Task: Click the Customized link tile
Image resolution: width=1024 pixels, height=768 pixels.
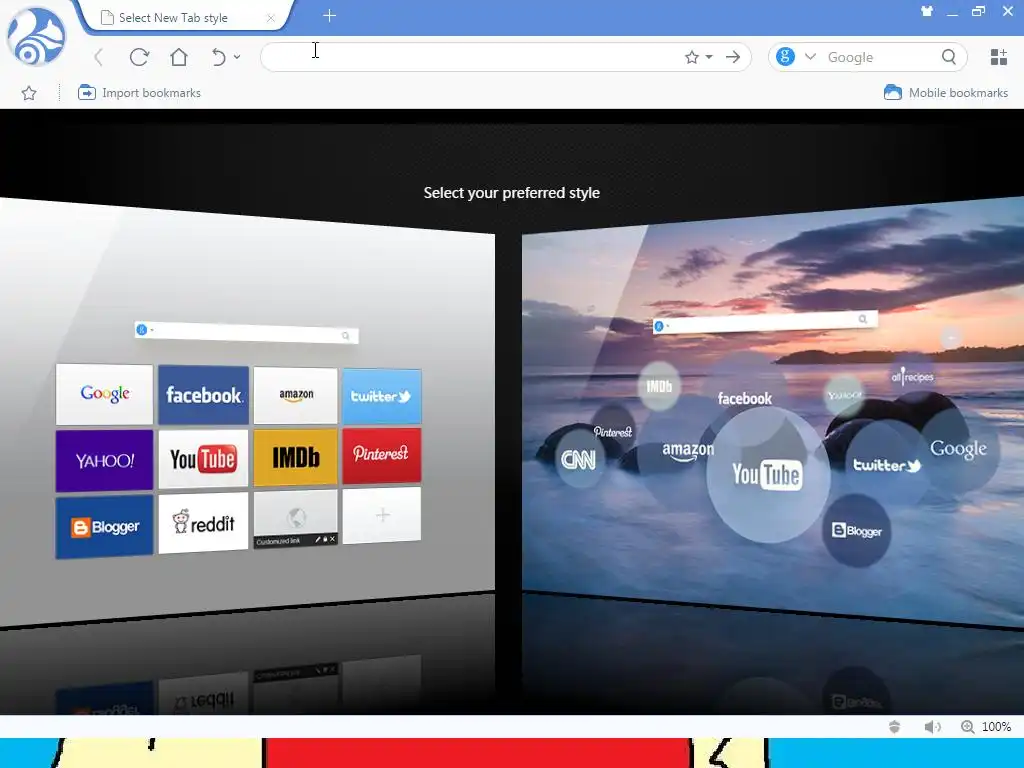Action: [x=296, y=519]
